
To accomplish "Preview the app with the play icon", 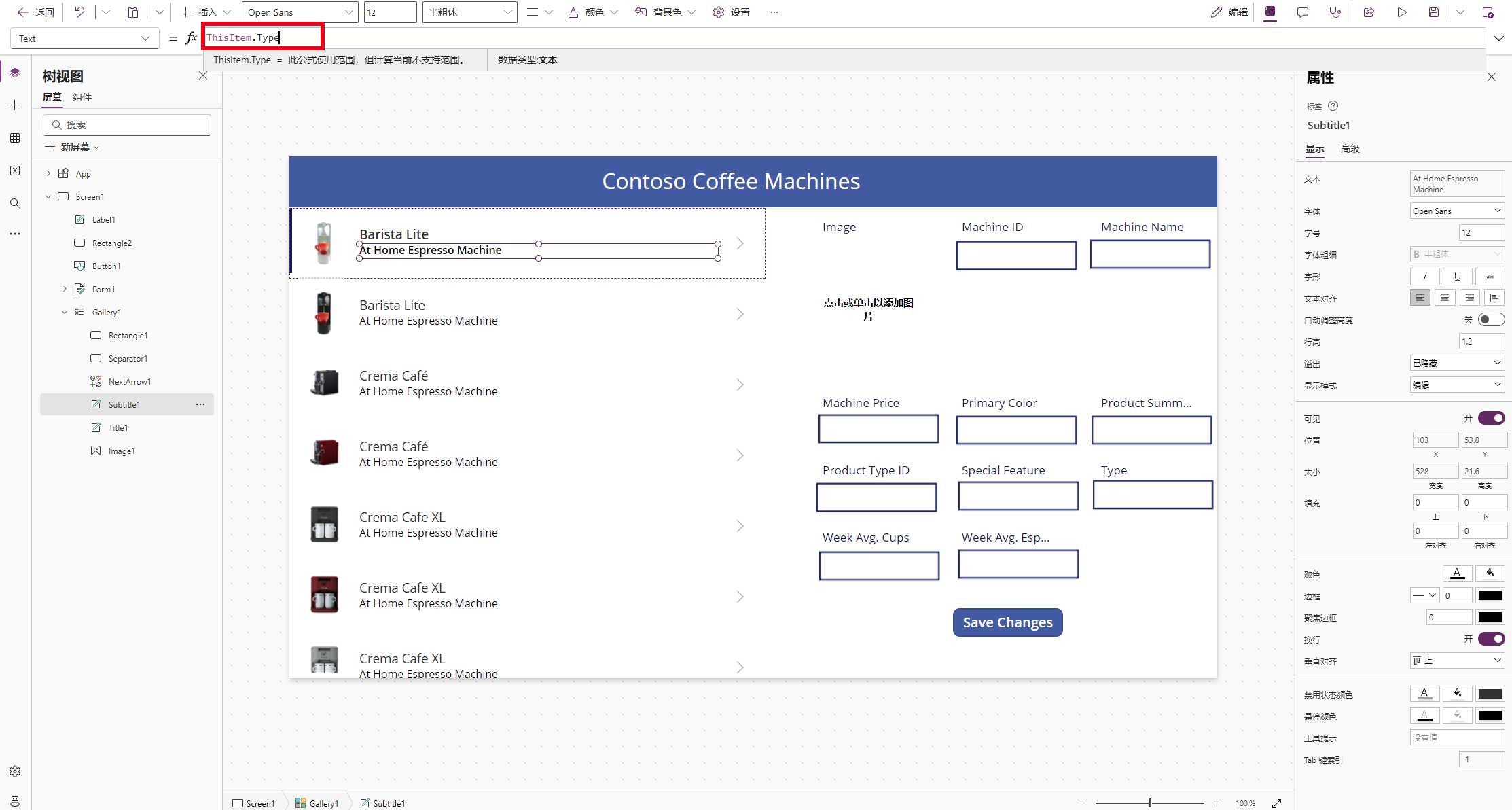I will (x=1402, y=12).
